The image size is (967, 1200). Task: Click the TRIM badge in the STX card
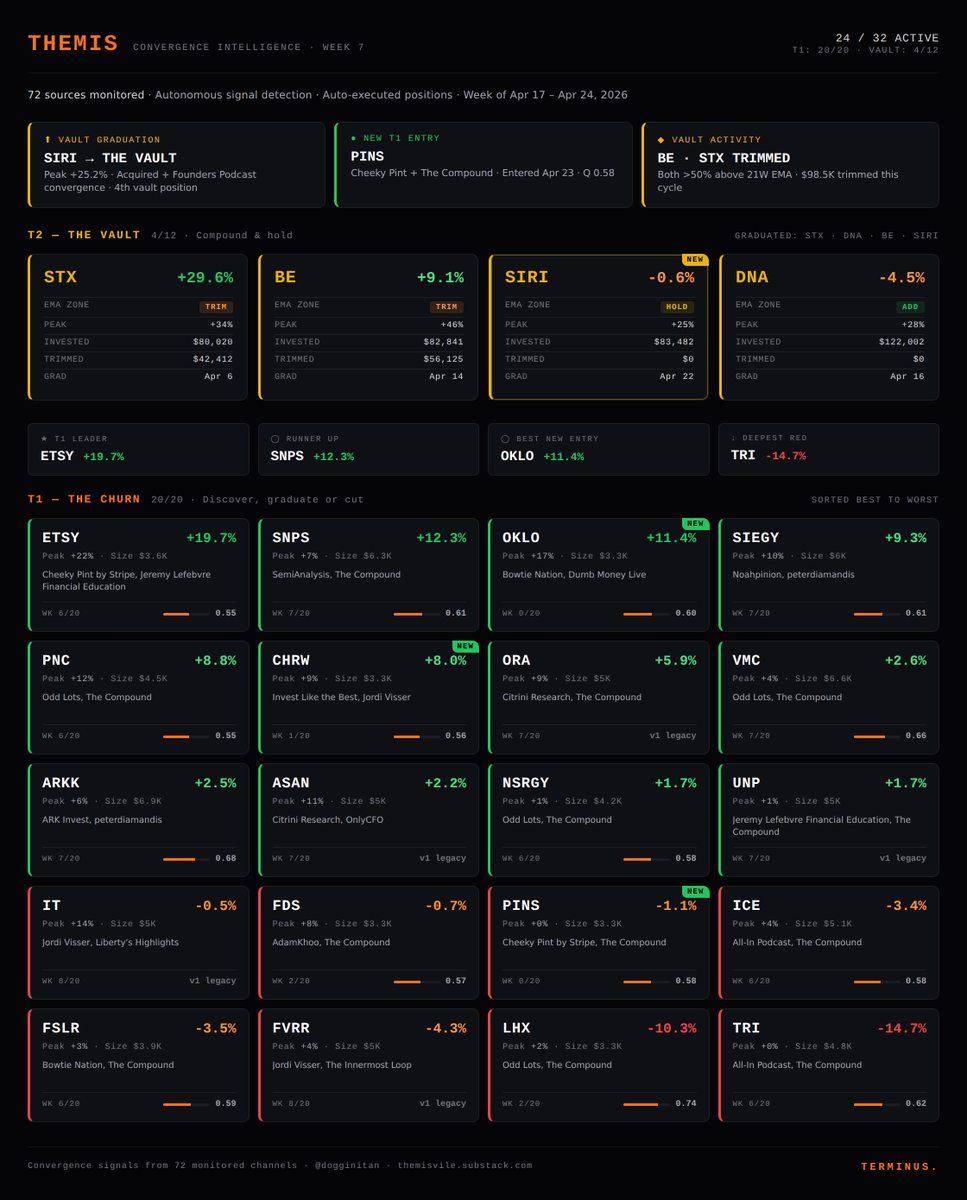tap(215, 307)
